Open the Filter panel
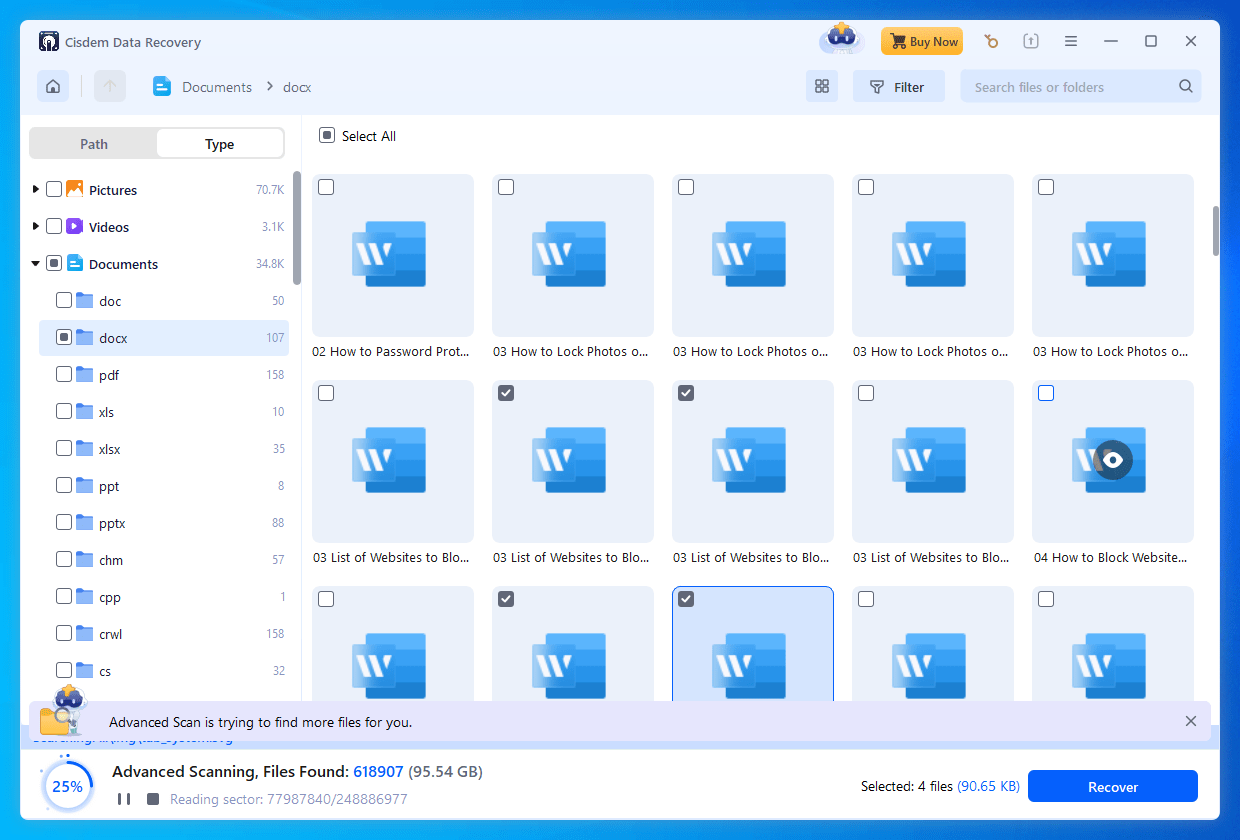Screen dimensions: 1240x840 pos(898,86)
